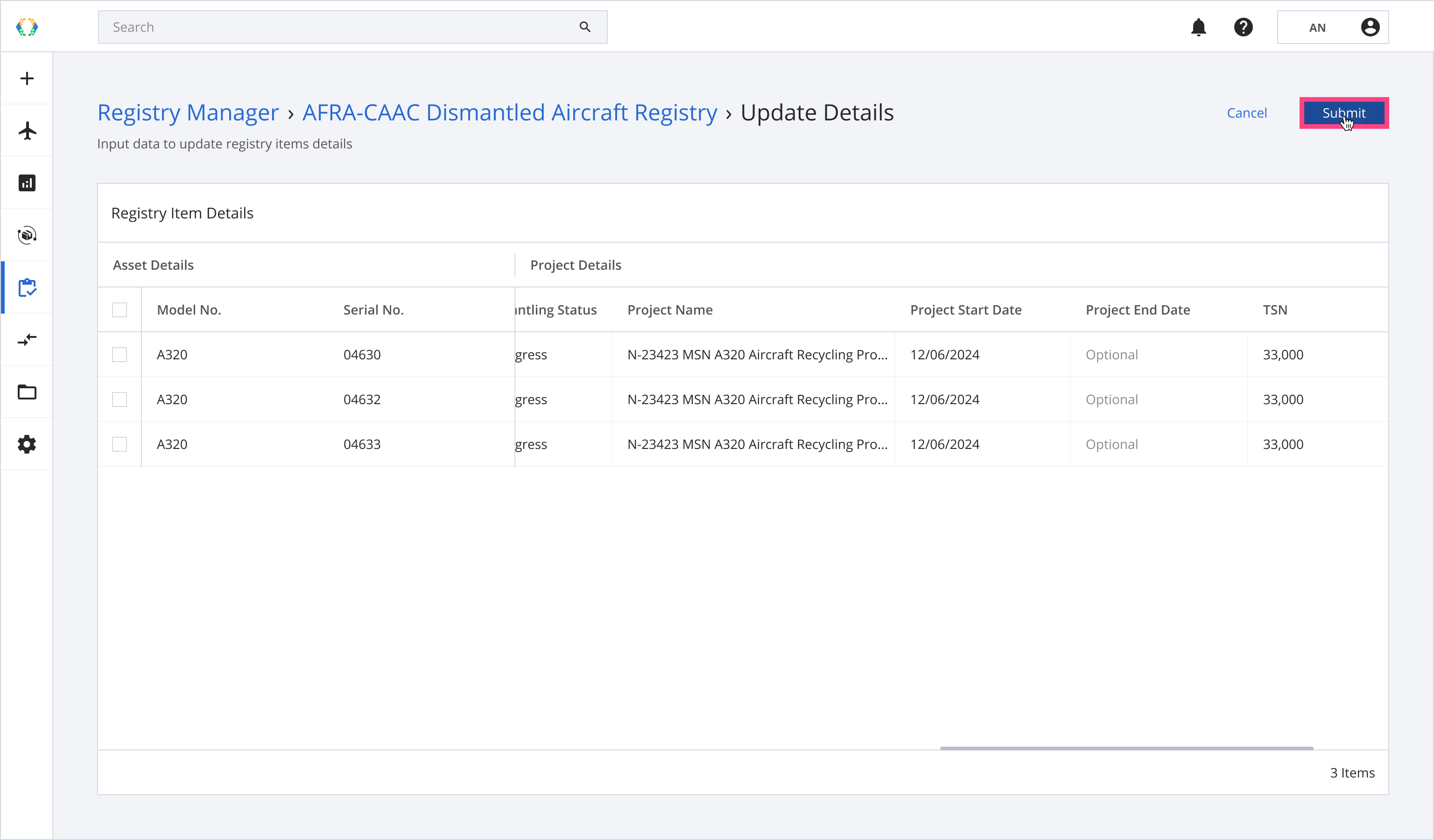The image size is (1434, 840).
Task: Open the settings gear icon
Action: pos(27,444)
